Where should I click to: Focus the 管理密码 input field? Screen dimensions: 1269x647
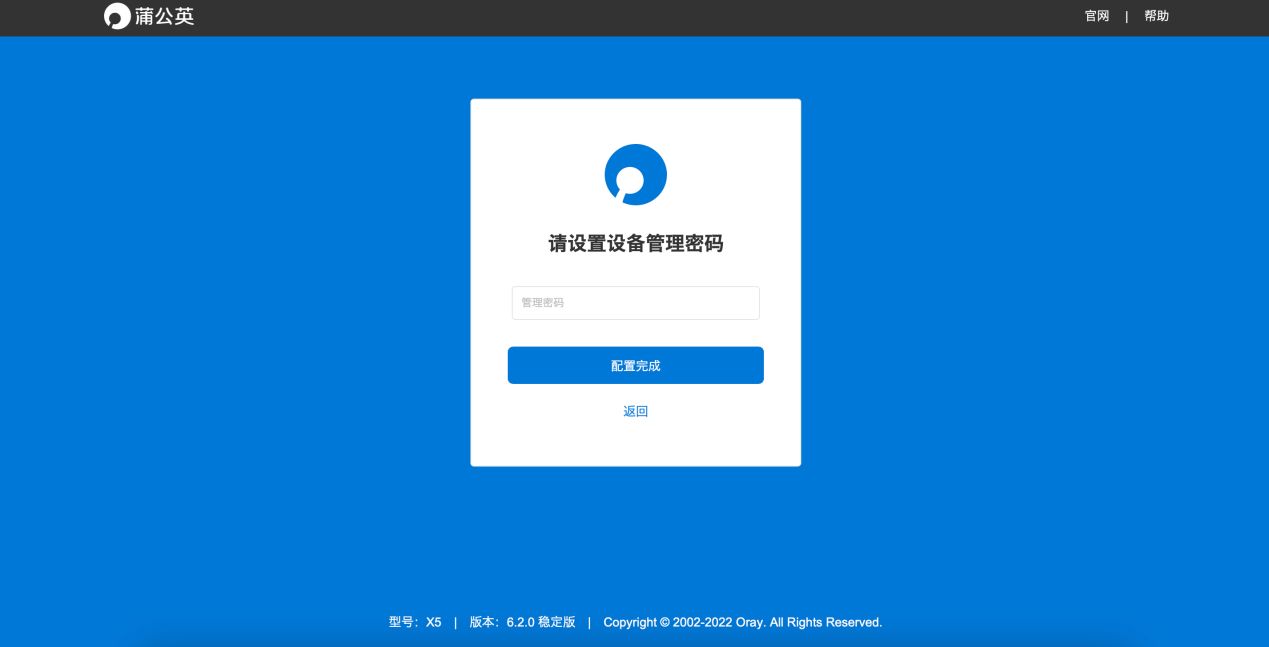(636, 303)
